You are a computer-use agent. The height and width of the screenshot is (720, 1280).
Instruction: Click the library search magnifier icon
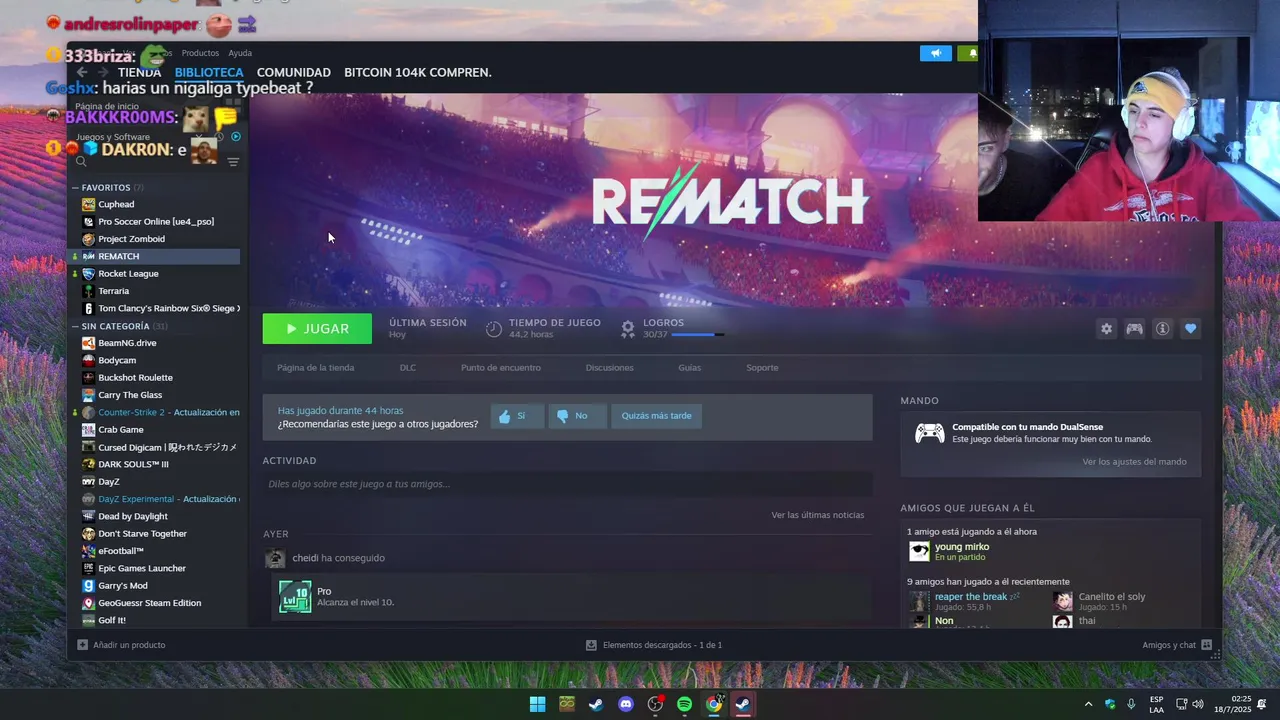point(81,162)
